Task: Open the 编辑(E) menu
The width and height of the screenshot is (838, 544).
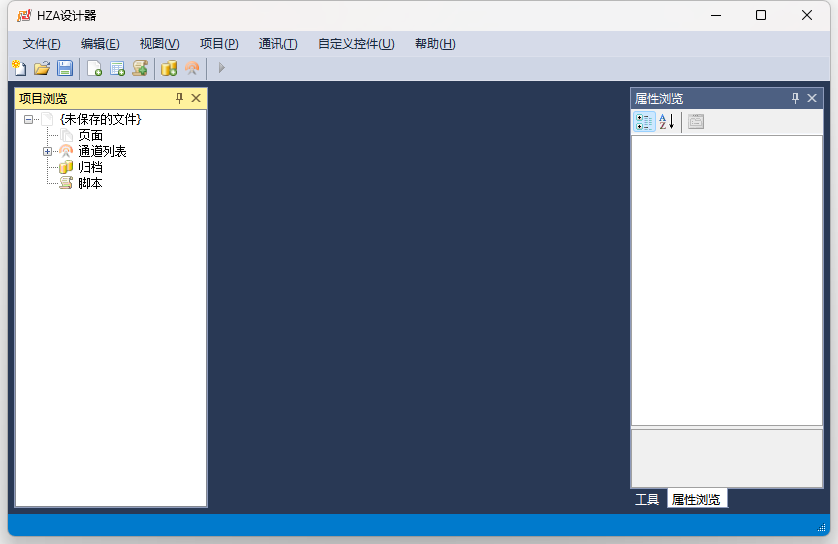Action: (100, 44)
